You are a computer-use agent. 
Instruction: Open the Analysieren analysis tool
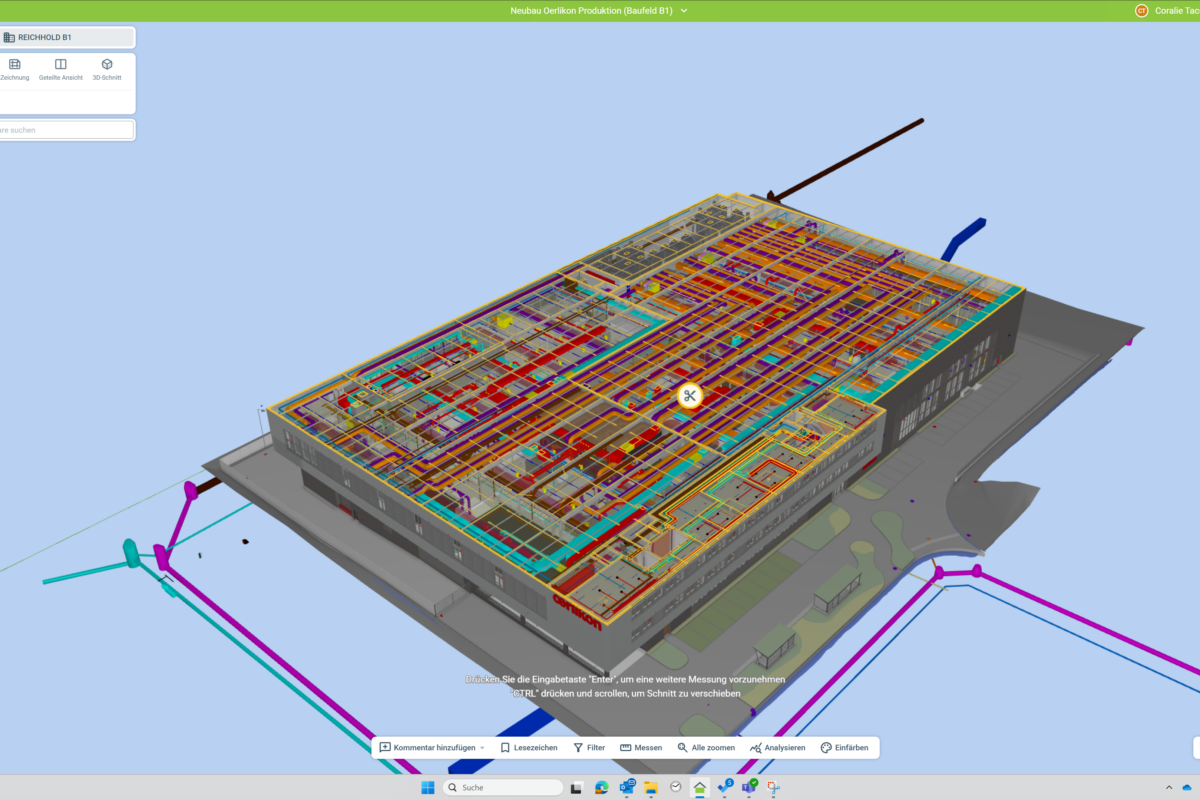778,748
